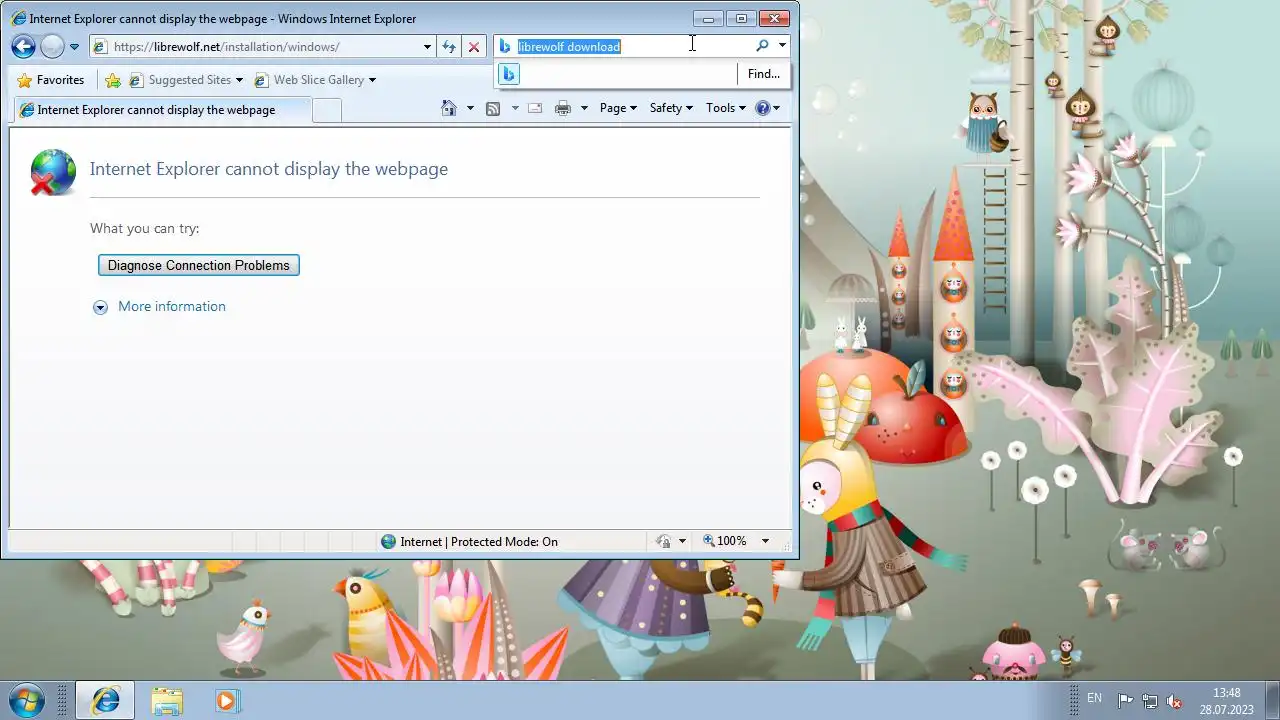This screenshot has width=1280, height=720.
Task: Click the Forward navigation arrow button
Action: (53, 46)
